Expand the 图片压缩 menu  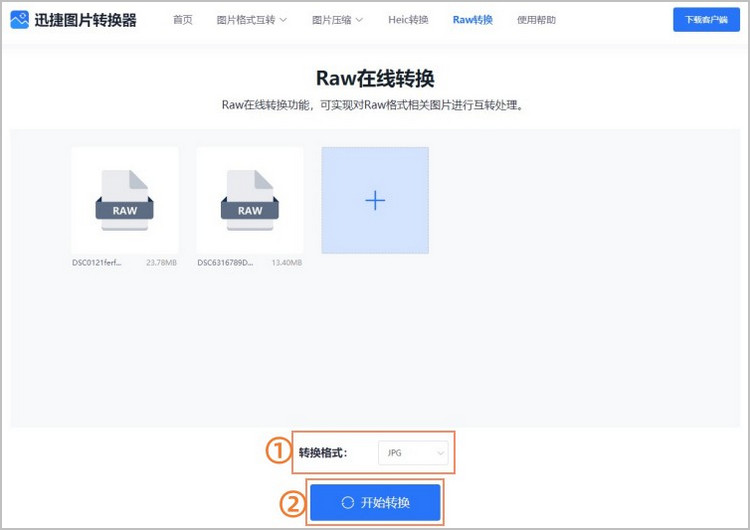337,20
